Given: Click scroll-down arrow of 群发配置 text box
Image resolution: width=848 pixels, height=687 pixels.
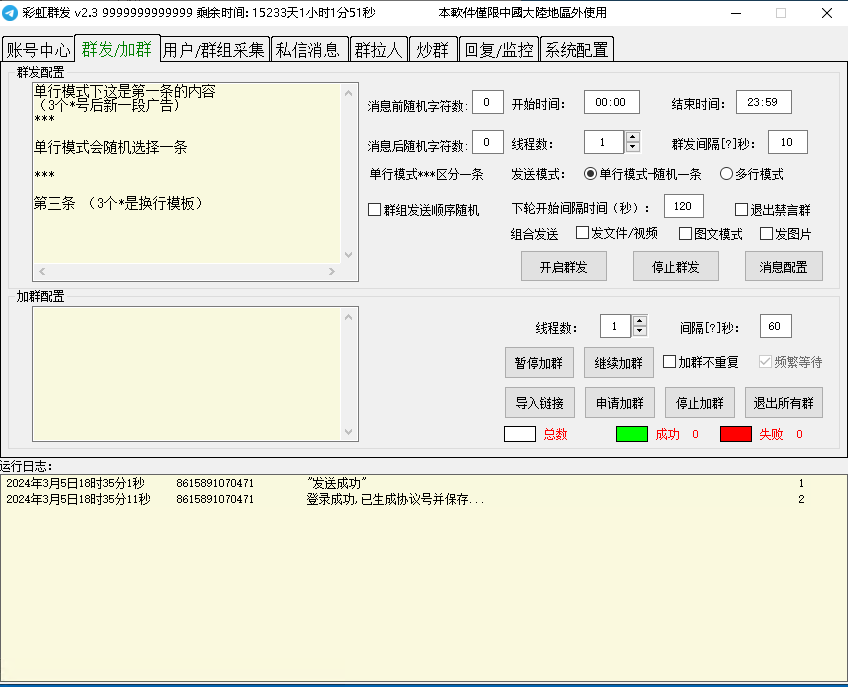Looking at the screenshot, I should (x=349, y=255).
